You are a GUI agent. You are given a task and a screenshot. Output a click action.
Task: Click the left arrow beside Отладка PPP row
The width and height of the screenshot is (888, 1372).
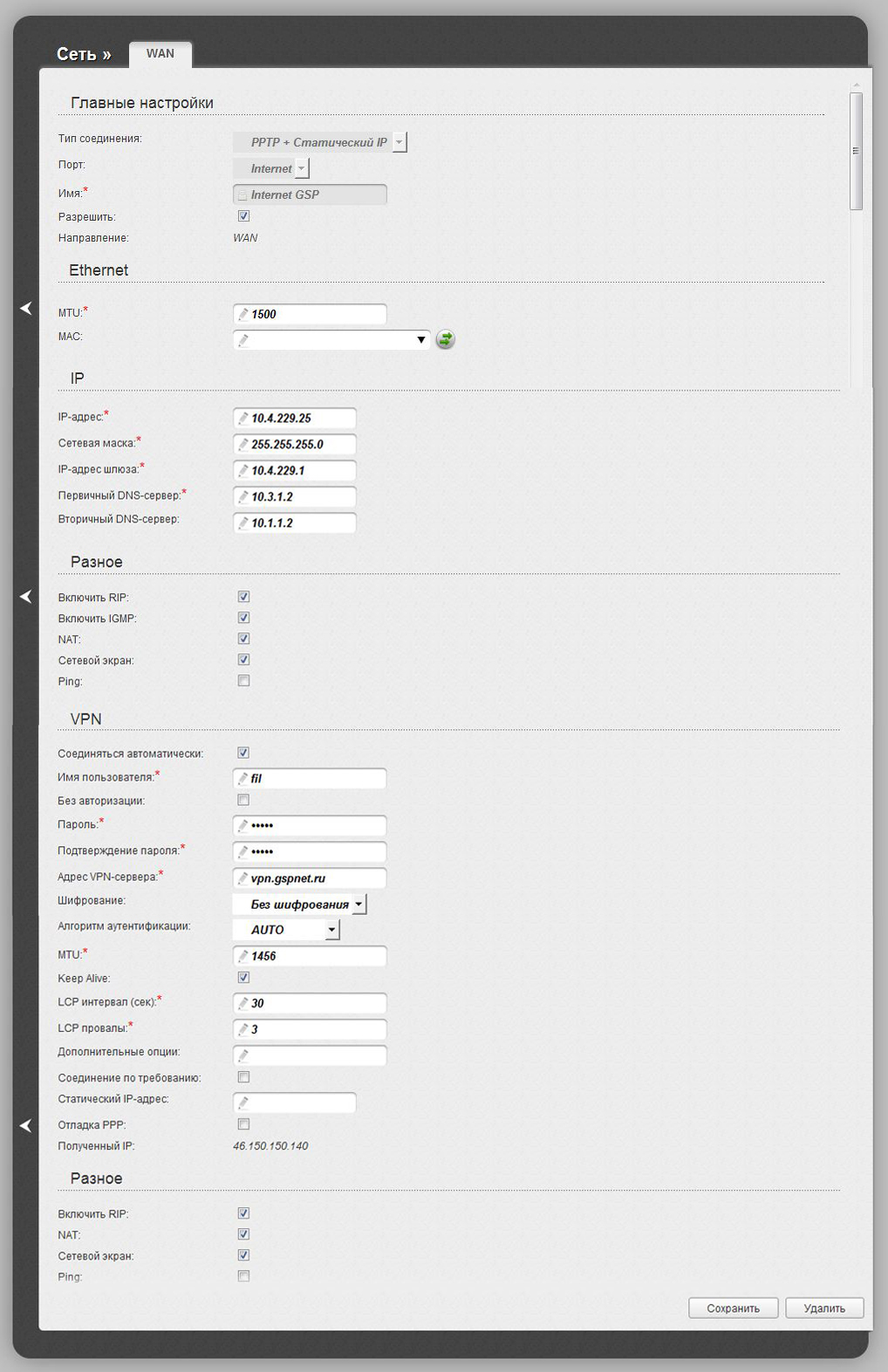point(25,1125)
